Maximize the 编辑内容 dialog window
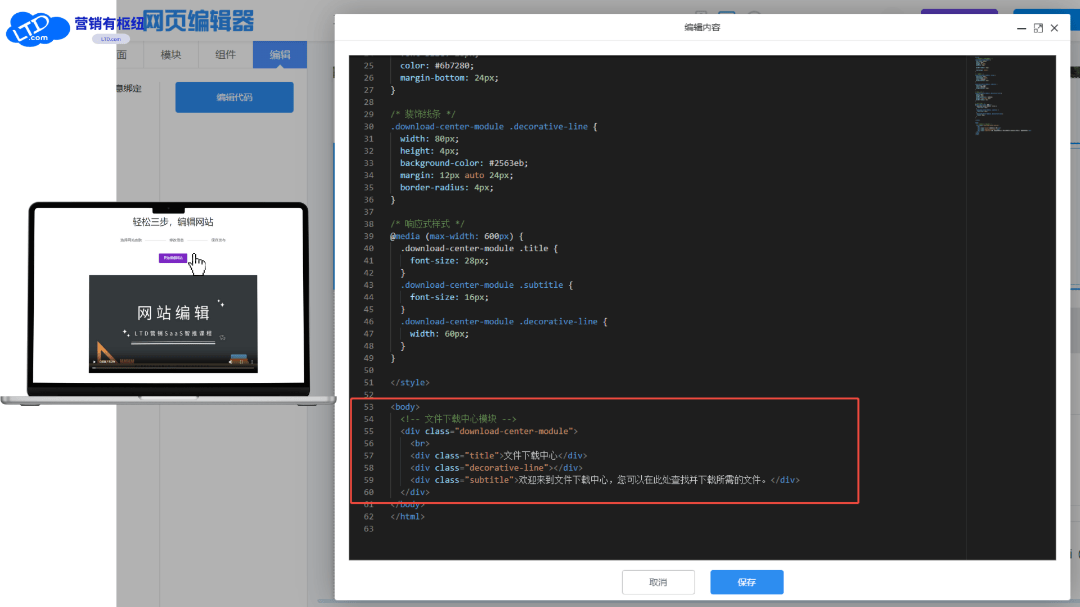The width and height of the screenshot is (1080, 607). point(1038,28)
